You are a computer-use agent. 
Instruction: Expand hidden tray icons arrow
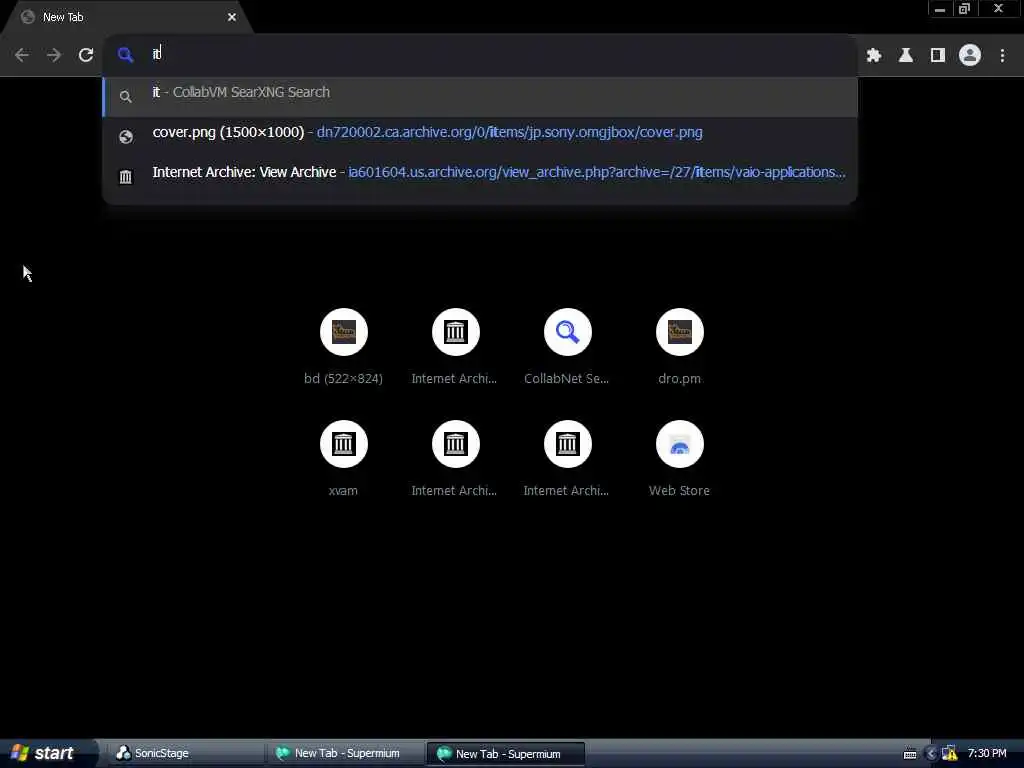[931, 754]
